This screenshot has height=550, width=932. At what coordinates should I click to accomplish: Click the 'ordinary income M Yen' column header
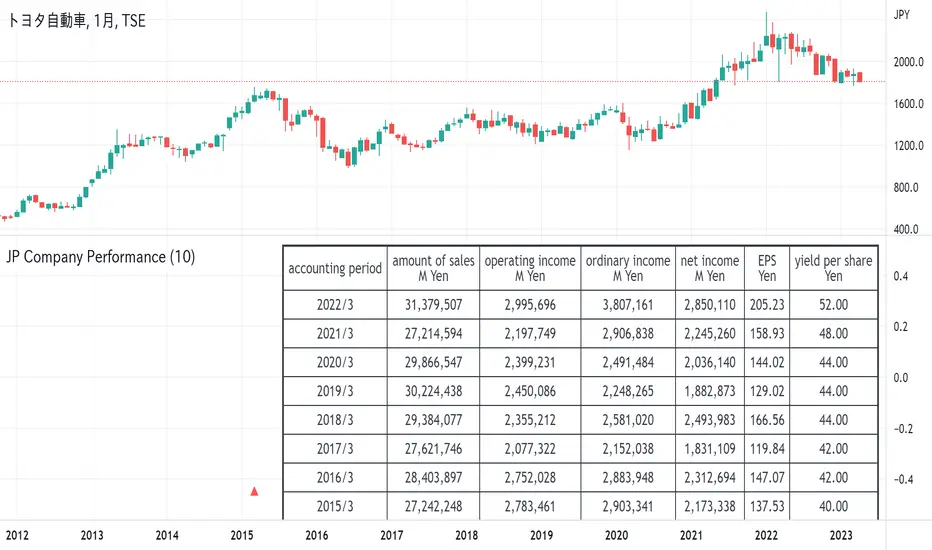628,268
